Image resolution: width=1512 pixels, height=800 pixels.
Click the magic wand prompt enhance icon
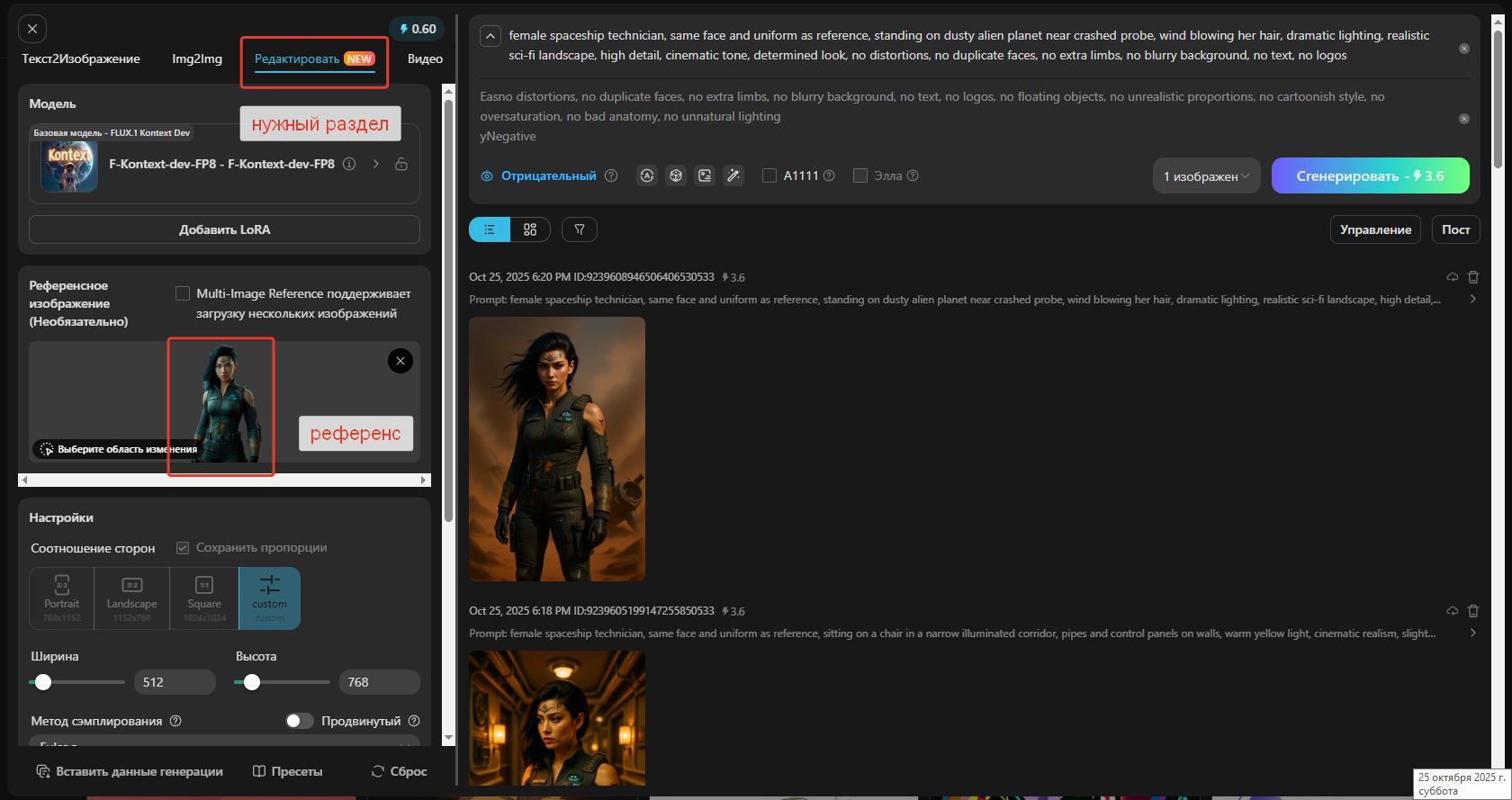733,176
